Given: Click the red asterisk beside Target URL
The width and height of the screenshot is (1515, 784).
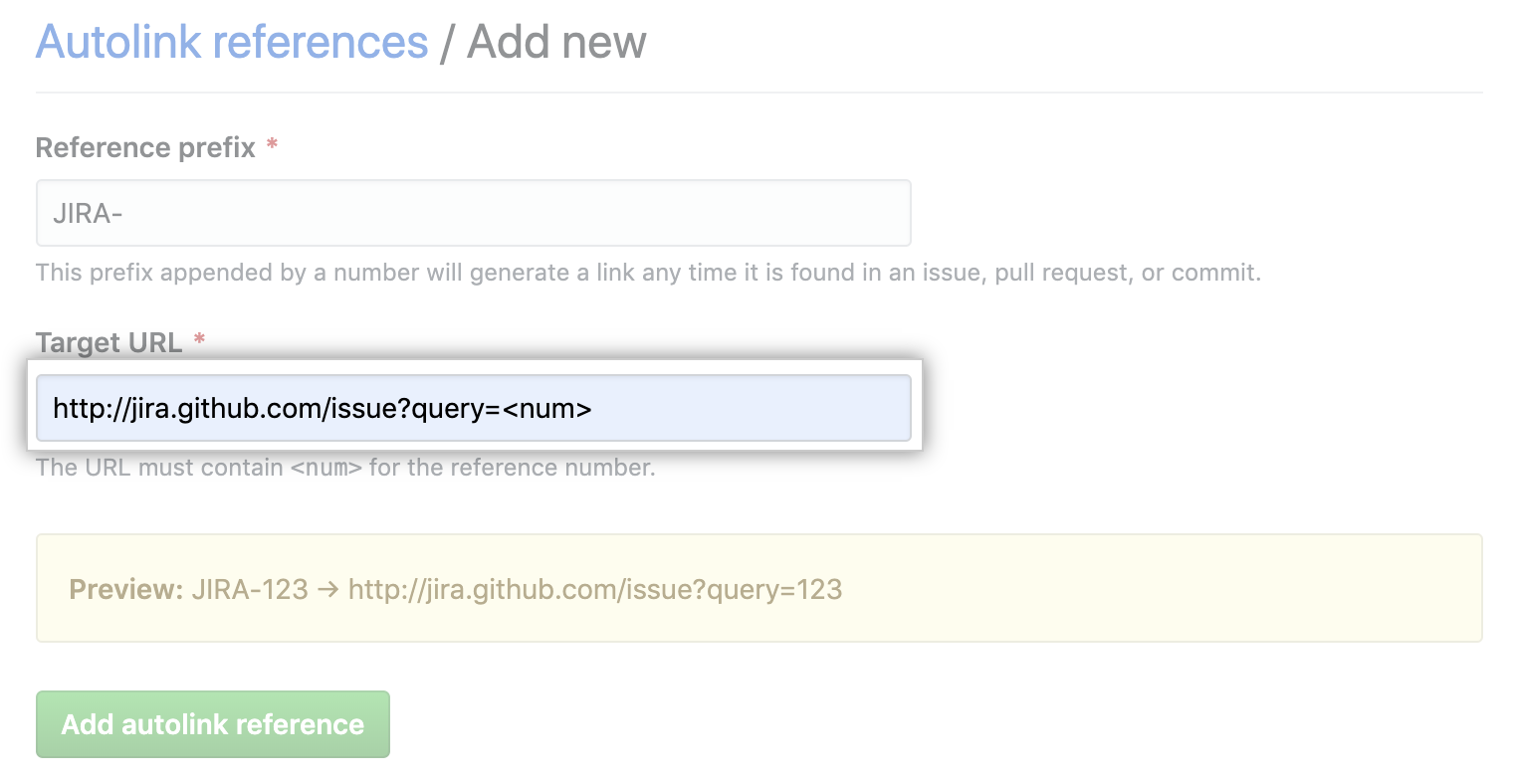Looking at the screenshot, I should 199,341.
